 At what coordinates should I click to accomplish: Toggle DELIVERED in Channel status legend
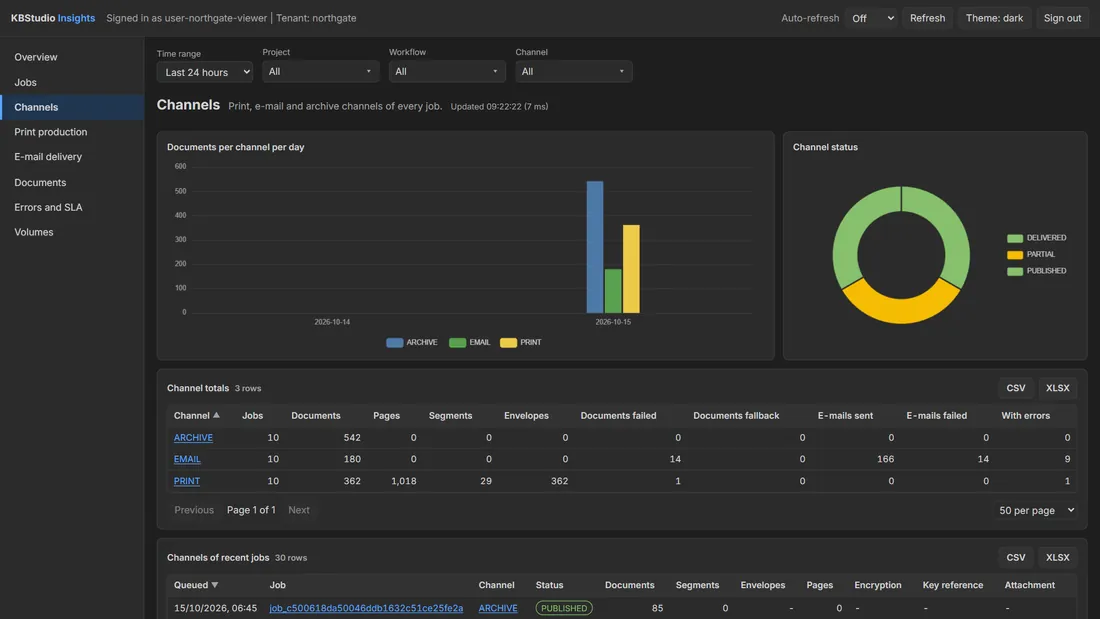point(1037,238)
